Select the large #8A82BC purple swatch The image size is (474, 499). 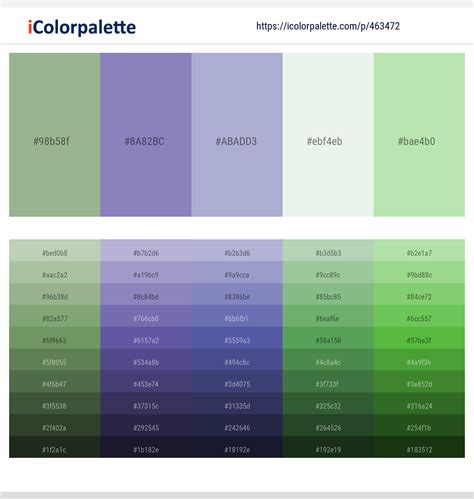click(x=146, y=135)
